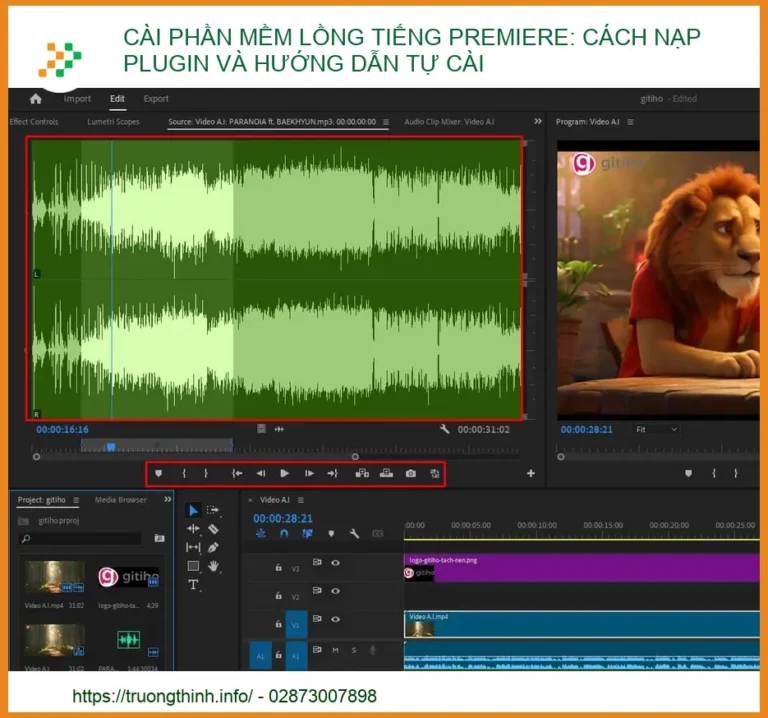Open the Source panel hamburger menu
The width and height of the screenshot is (768, 718).
pyautogui.click(x=386, y=121)
